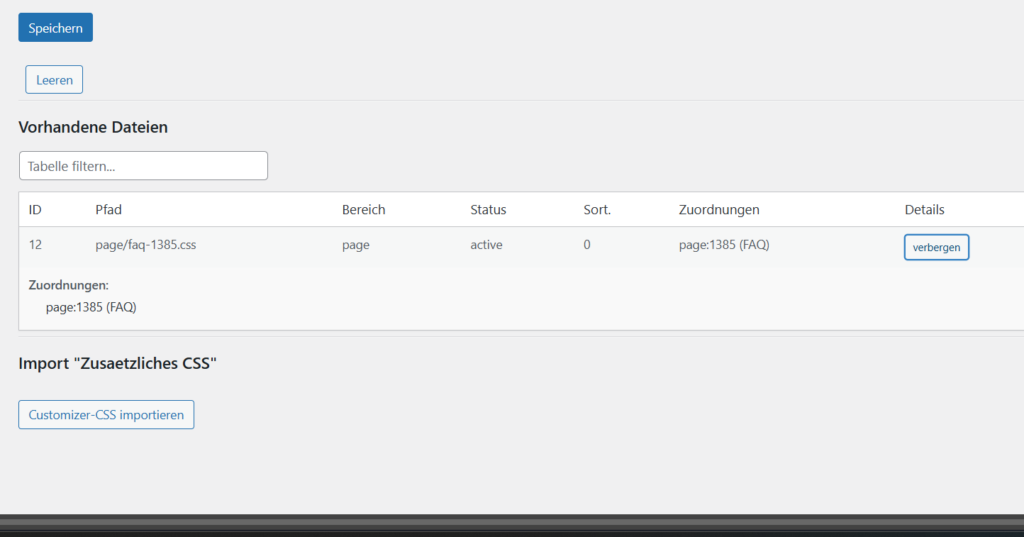Select the Bereich column header
Viewport: 1024px width, 537px height.
[363, 210]
